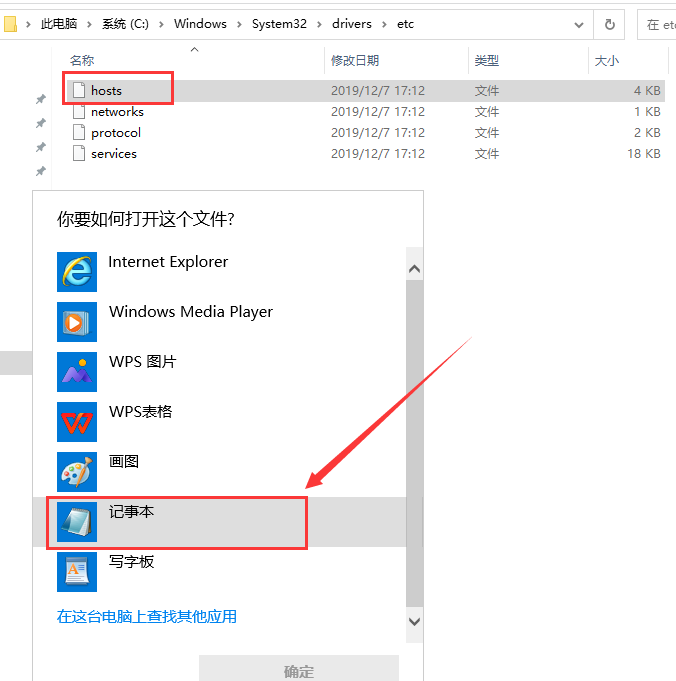This screenshot has height=681, width=676.
Task: Select 画图 in open-with list
Action: (219, 472)
